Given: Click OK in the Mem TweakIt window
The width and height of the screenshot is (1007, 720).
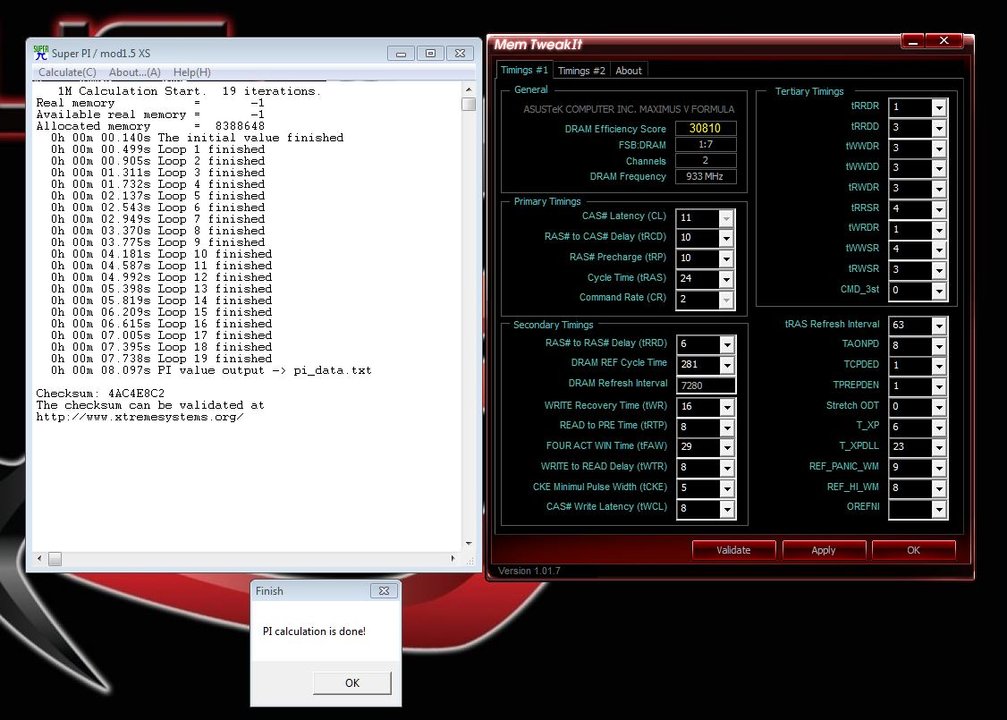Looking at the screenshot, I should (913, 550).
